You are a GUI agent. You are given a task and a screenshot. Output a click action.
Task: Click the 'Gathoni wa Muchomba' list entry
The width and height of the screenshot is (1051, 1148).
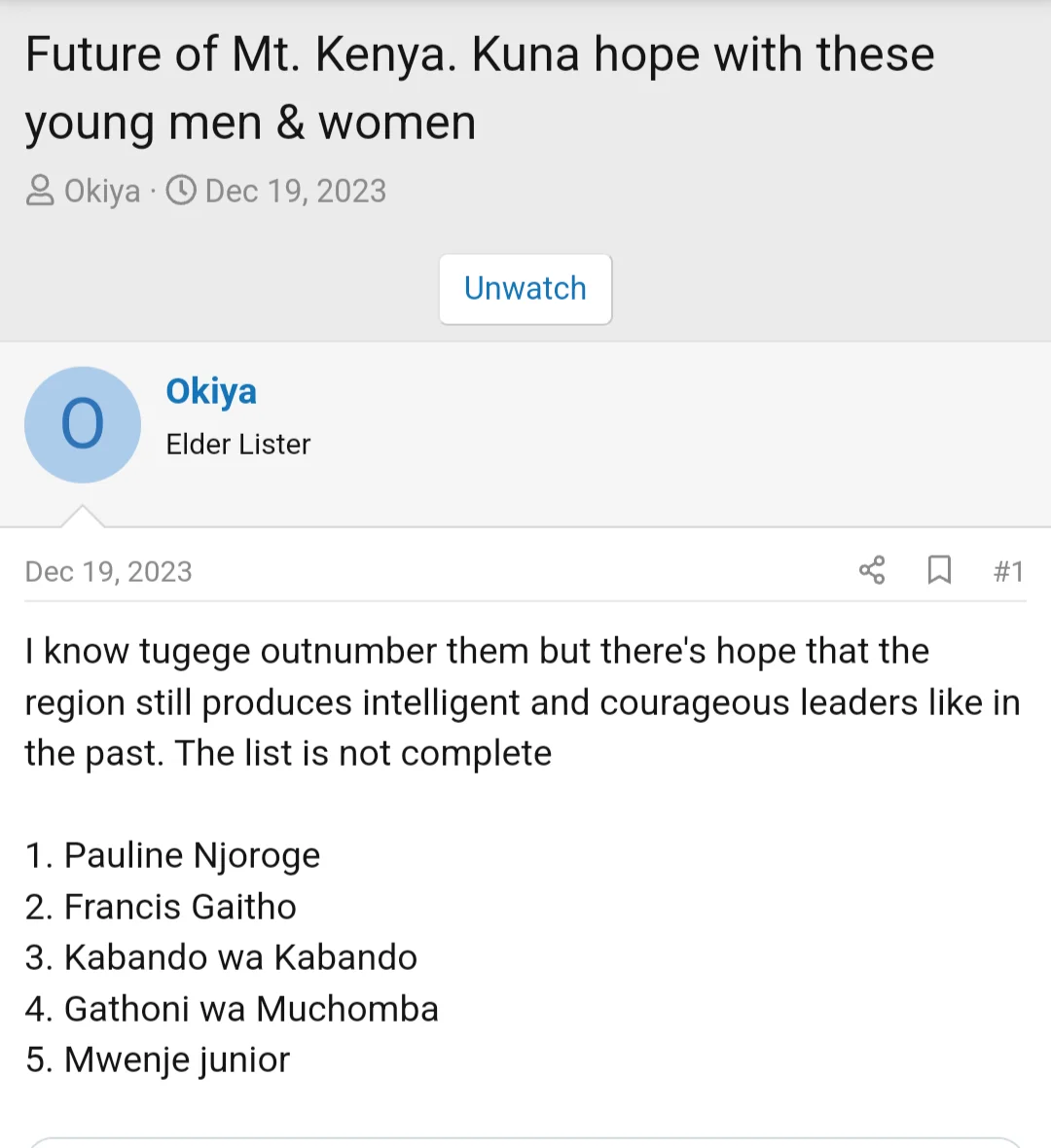251,1009
